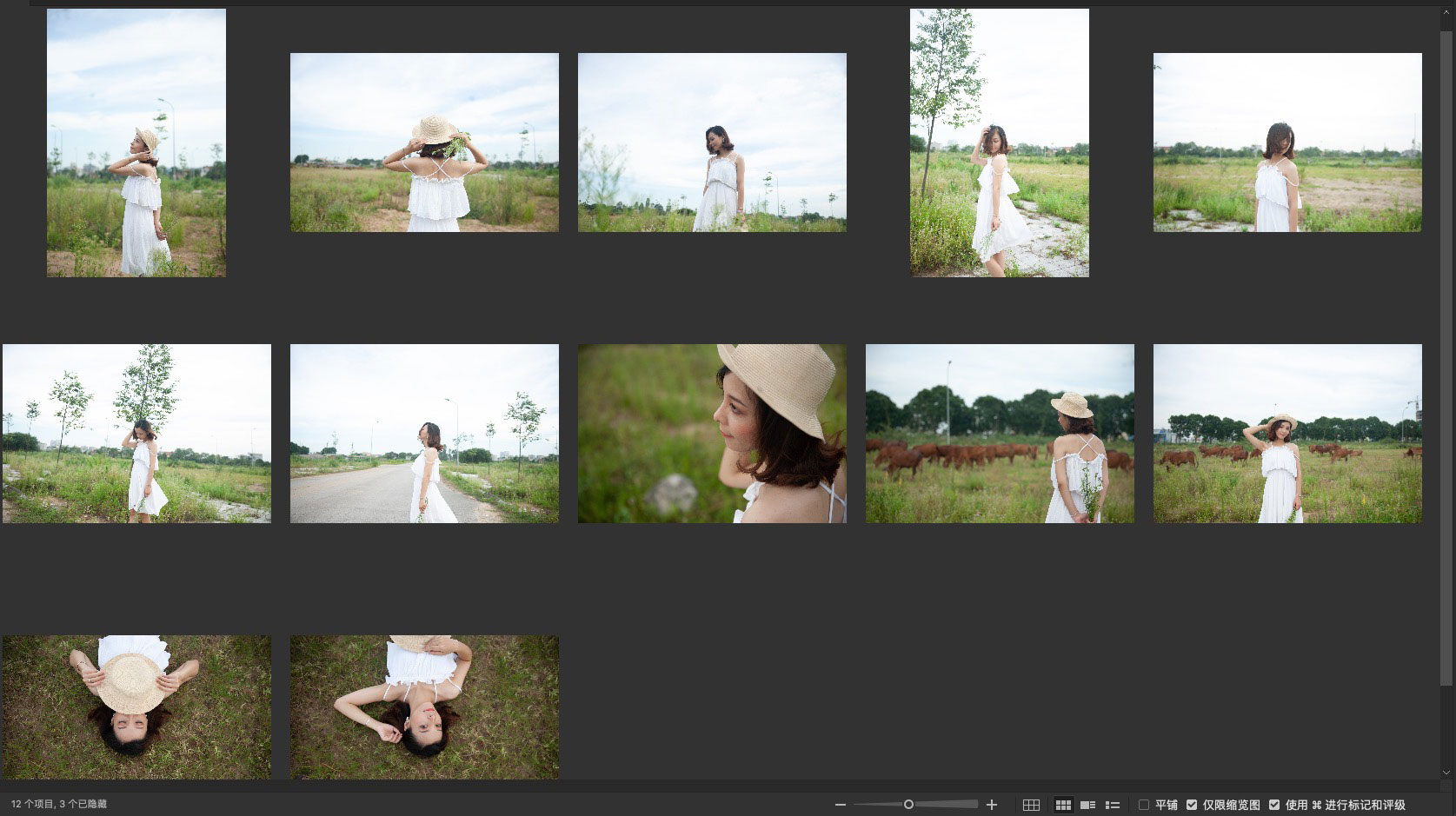This screenshot has height=816, width=1456.
Task: Switch to thumbnails view mode icon
Action: click(1062, 805)
